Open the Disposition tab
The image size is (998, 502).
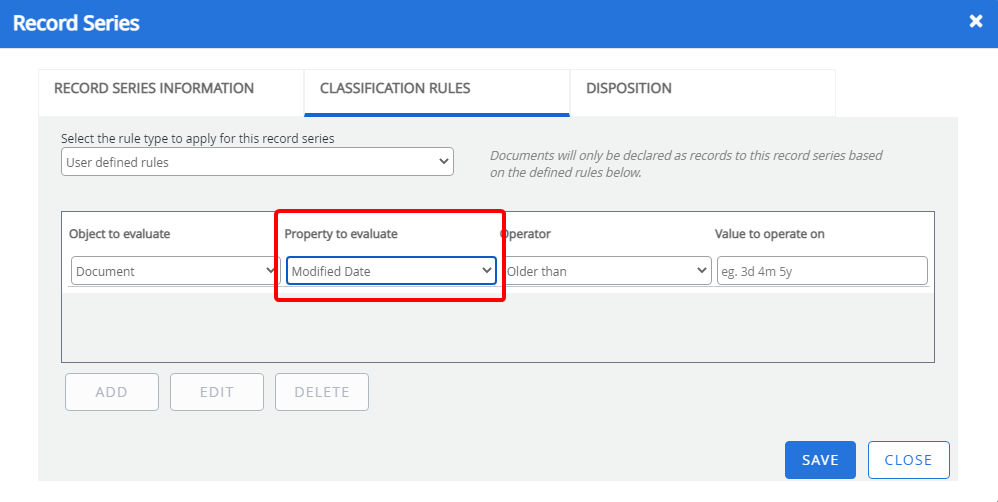[629, 88]
